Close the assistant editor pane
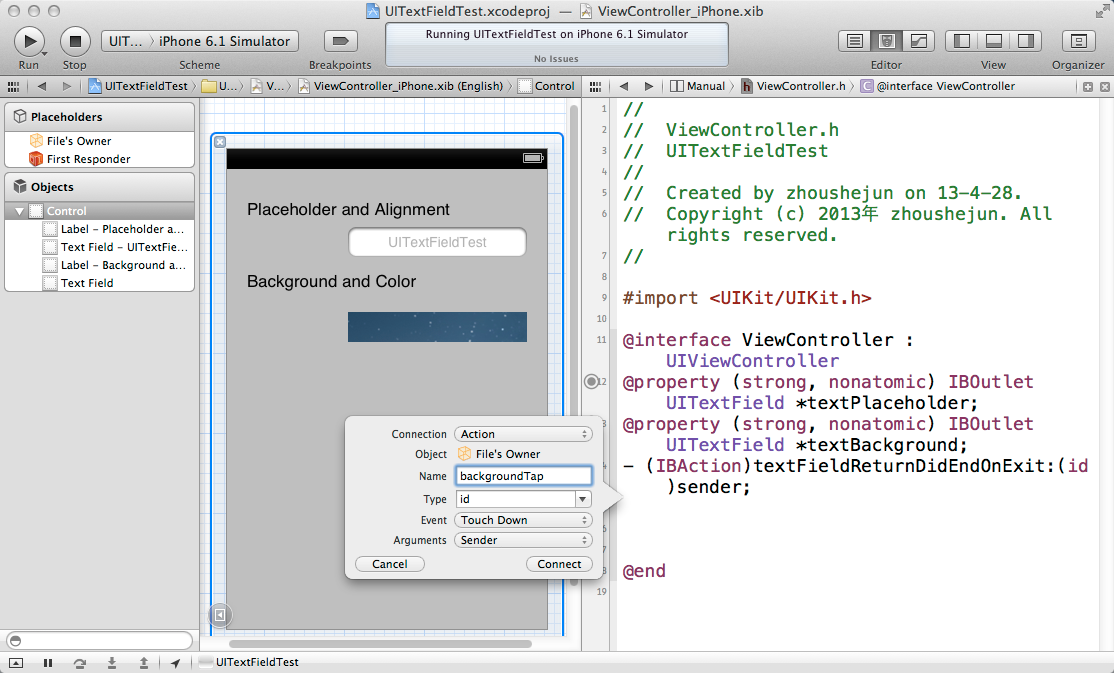This screenshot has width=1114, height=673. click(1105, 87)
